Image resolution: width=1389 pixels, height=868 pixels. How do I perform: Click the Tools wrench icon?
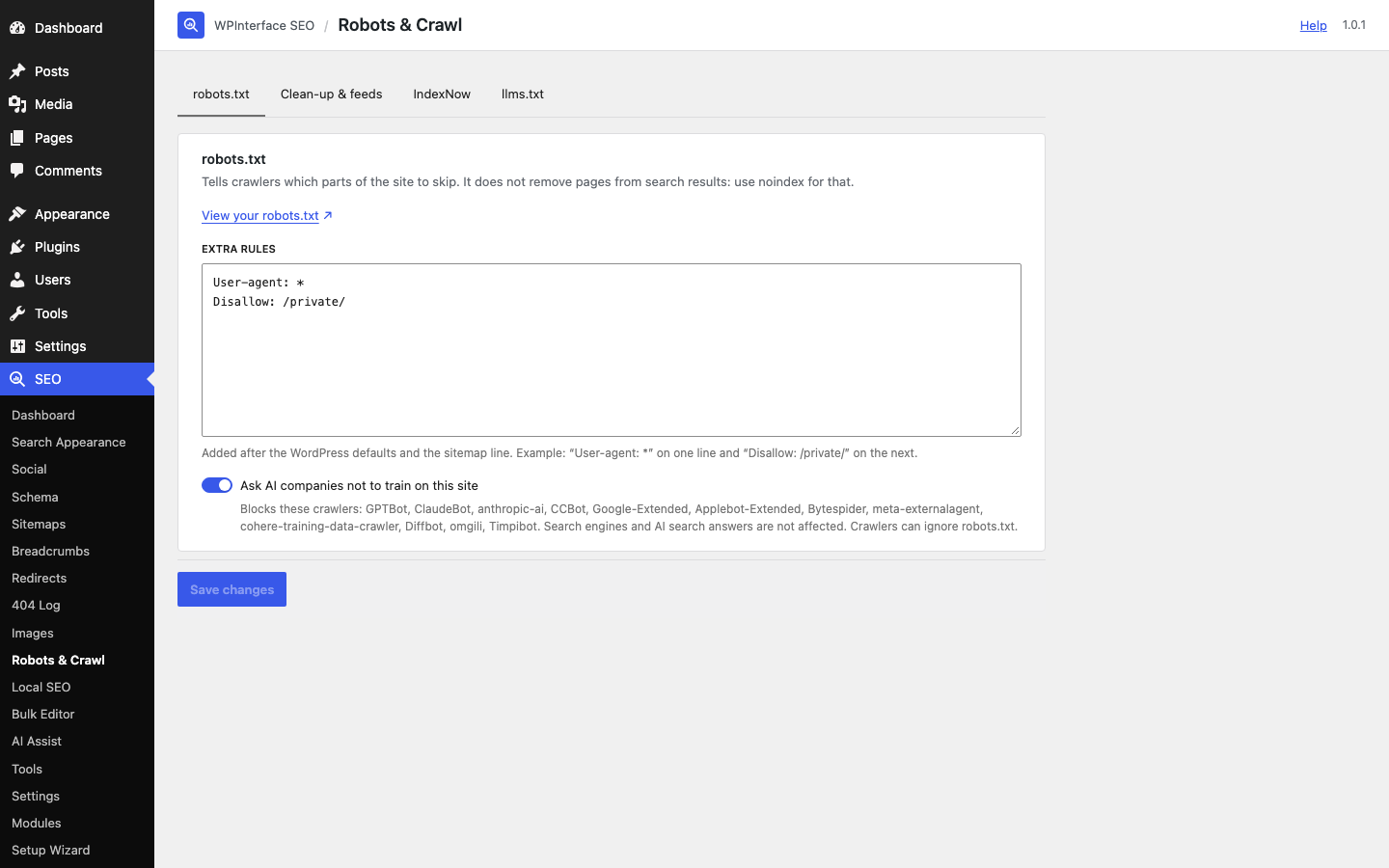pyautogui.click(x=17, y=313)
